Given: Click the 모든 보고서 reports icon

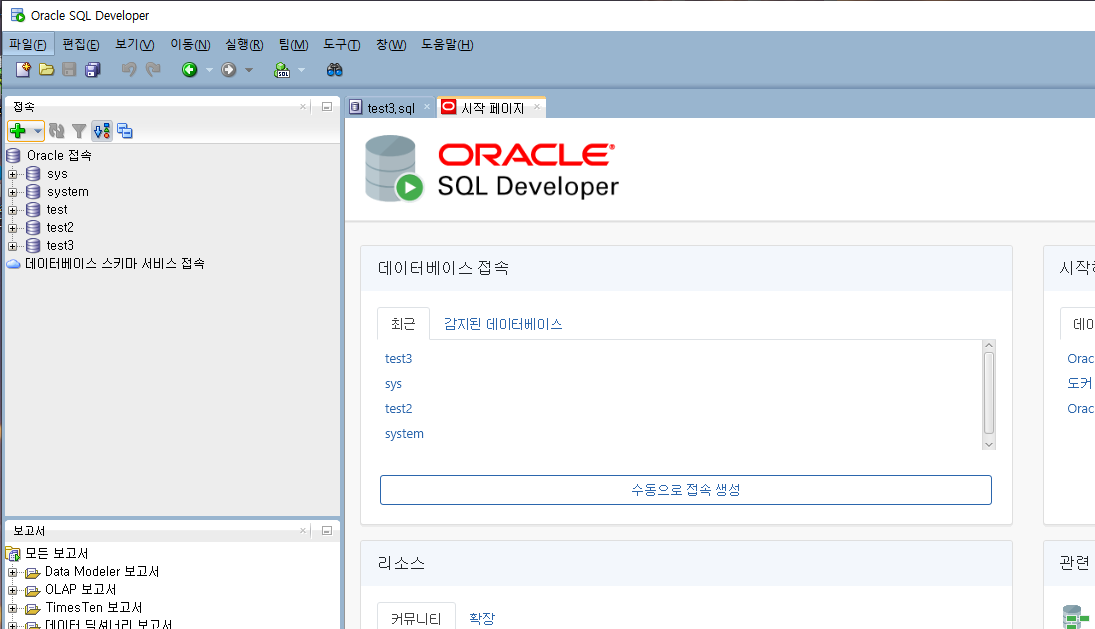Looking at the screenshot, I should pyautogui.click(x=13, y=554).
